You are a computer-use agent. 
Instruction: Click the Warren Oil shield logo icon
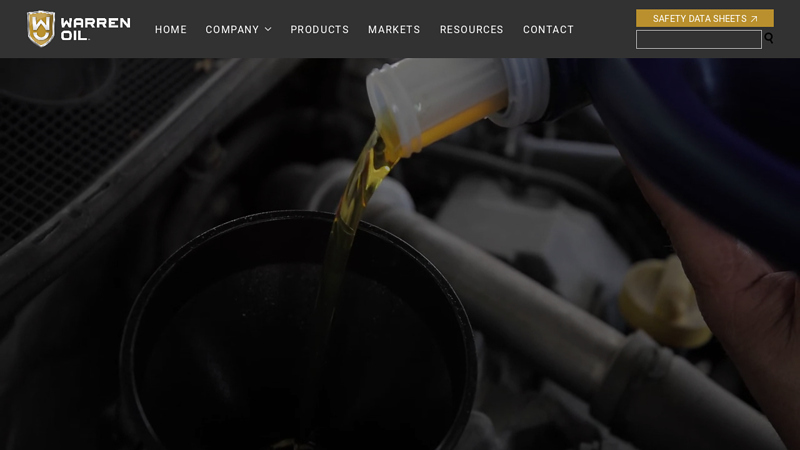[x=41, y=29]
